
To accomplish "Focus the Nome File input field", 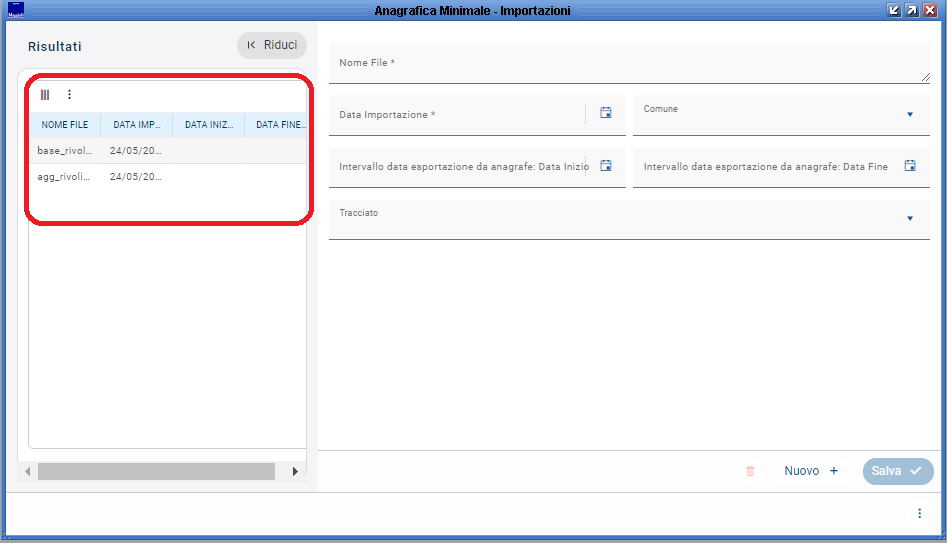I will 629,63.
